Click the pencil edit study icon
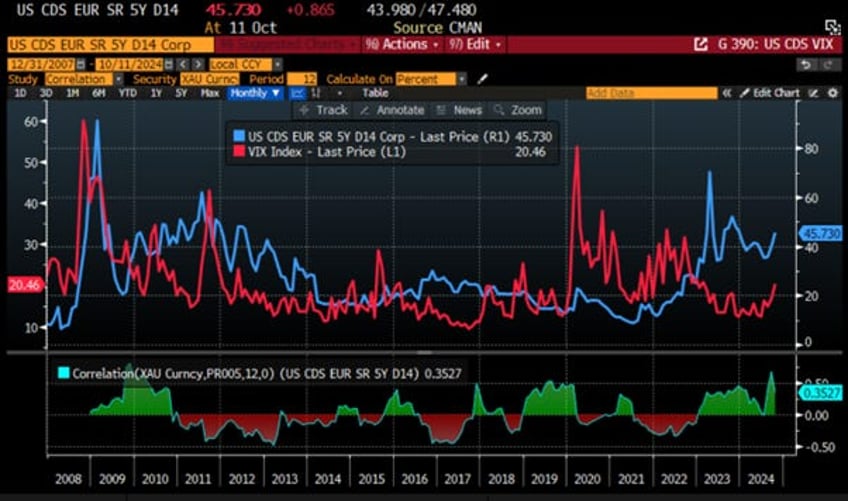Image resolution: width=848 pixels, height=501 pixels. click(x=482, y=79)
